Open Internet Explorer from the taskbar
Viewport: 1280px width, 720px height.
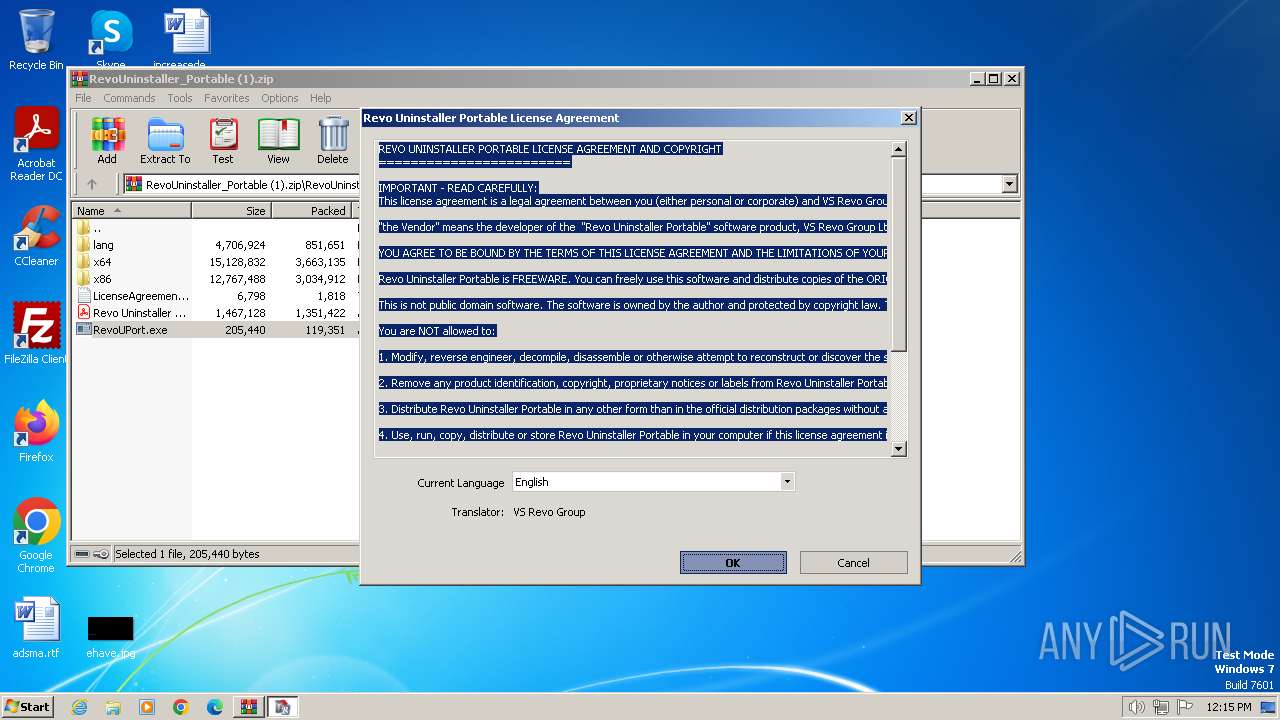click(x=79, y=707)
